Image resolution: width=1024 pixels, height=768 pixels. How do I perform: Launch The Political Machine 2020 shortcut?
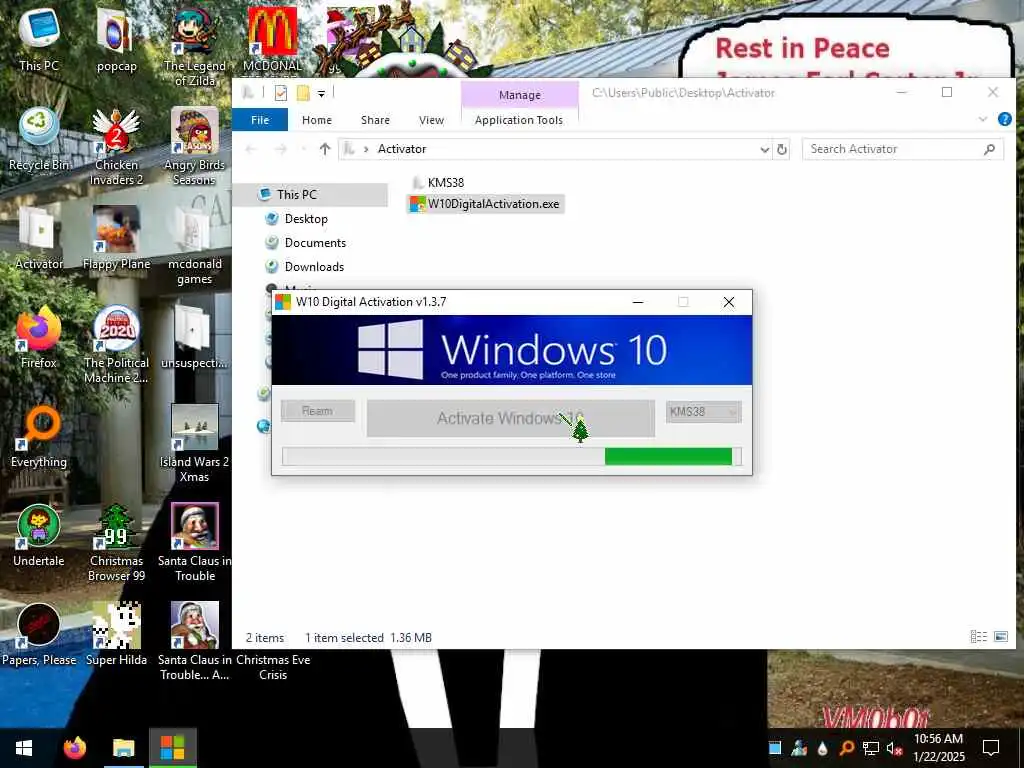[x=116, y=345]
